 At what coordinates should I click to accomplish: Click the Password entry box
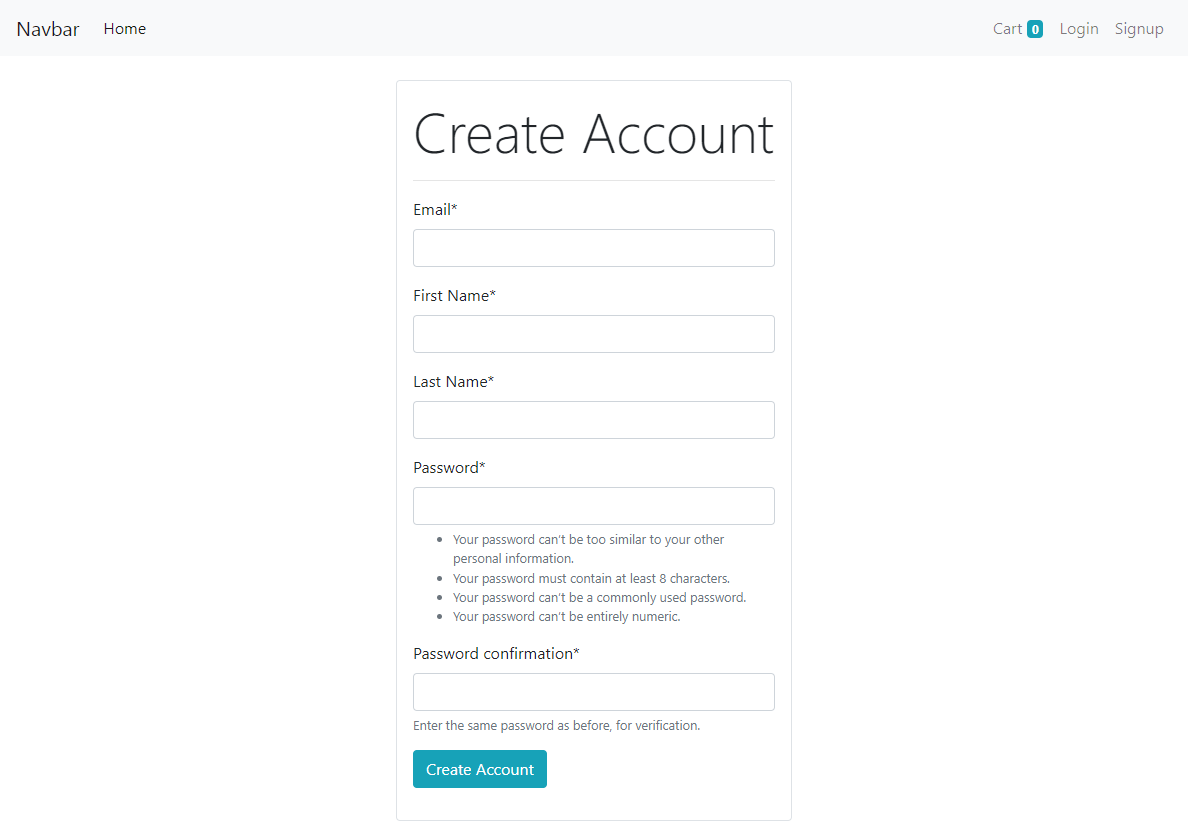pos(593,506)
